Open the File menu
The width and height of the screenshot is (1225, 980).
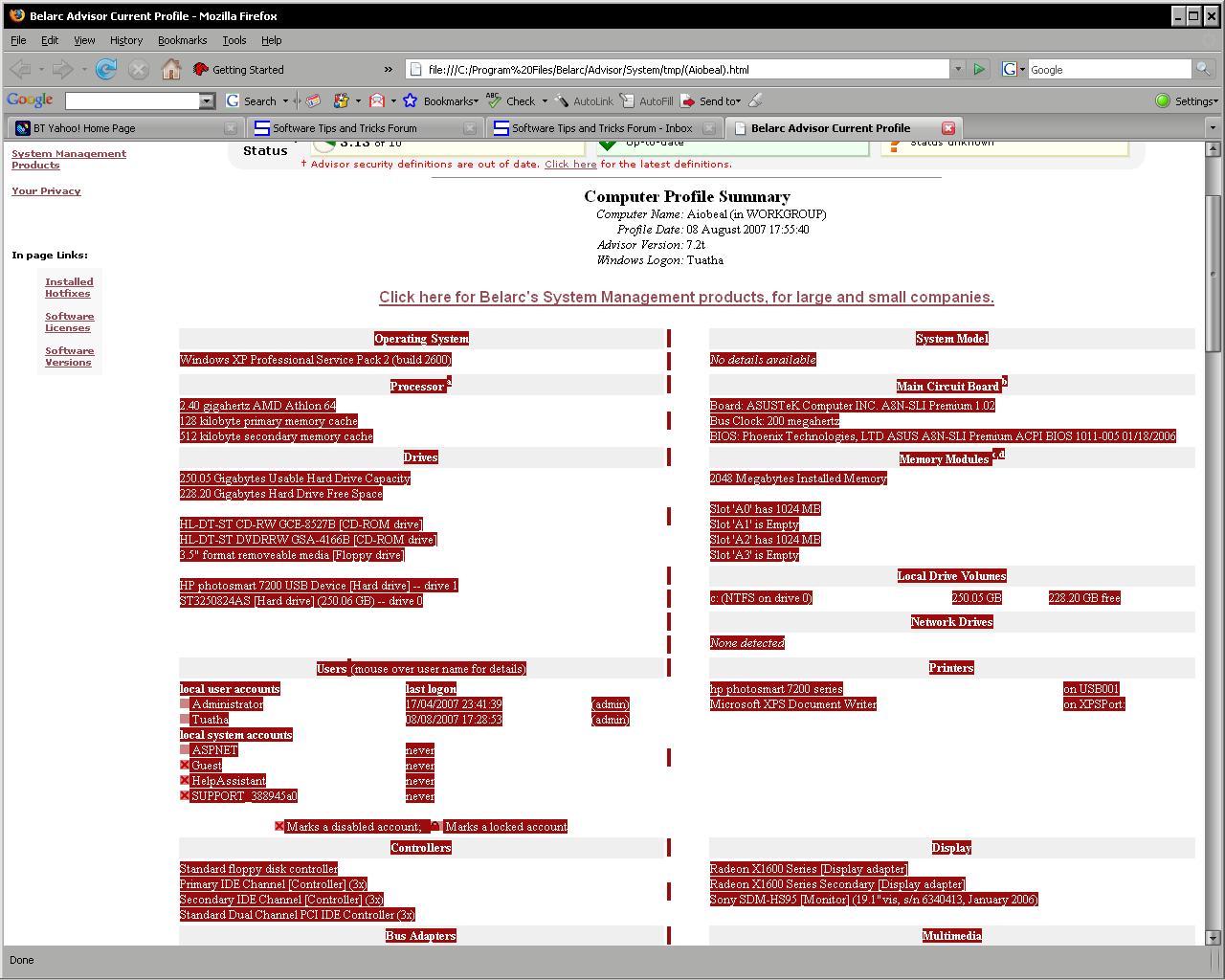click(18, 40)
